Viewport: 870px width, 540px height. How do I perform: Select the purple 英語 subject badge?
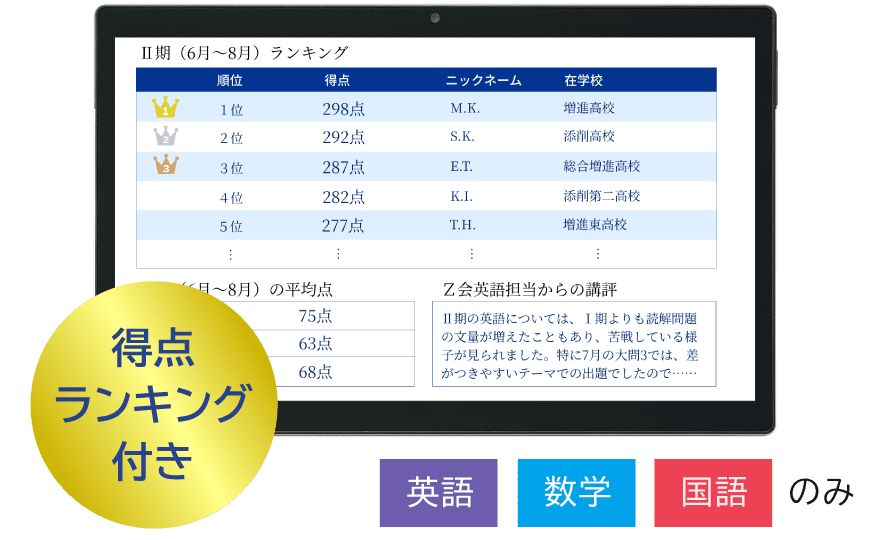438,492
